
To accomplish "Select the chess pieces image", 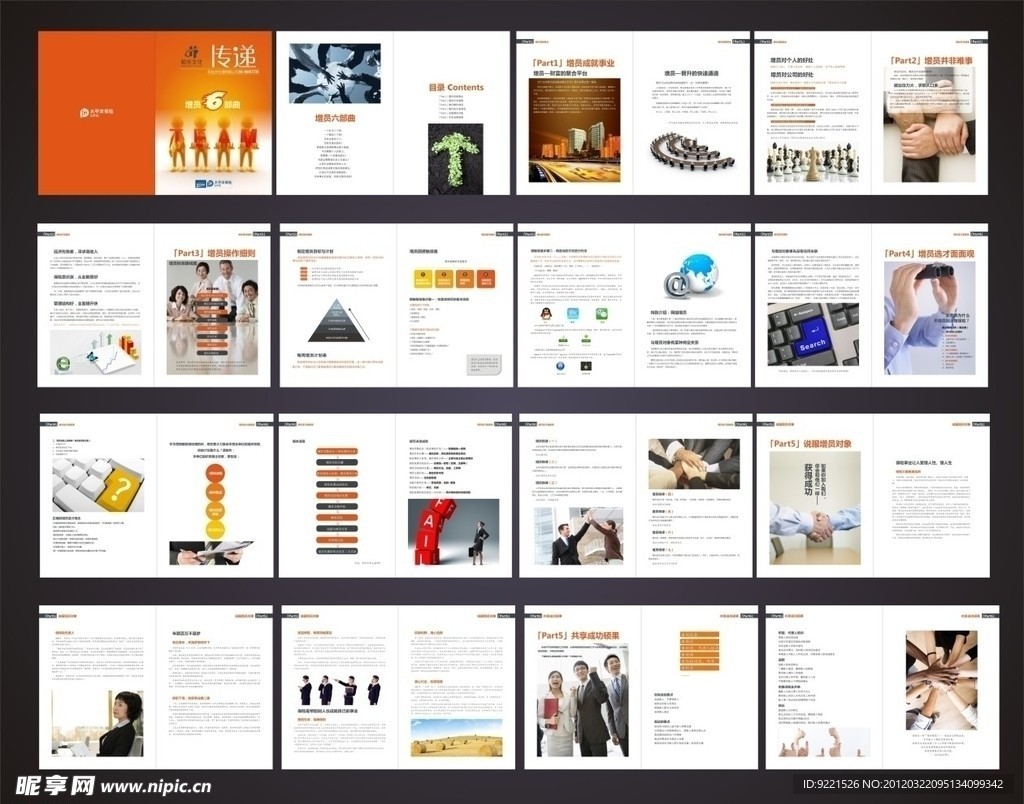I will tap(812, 160).
